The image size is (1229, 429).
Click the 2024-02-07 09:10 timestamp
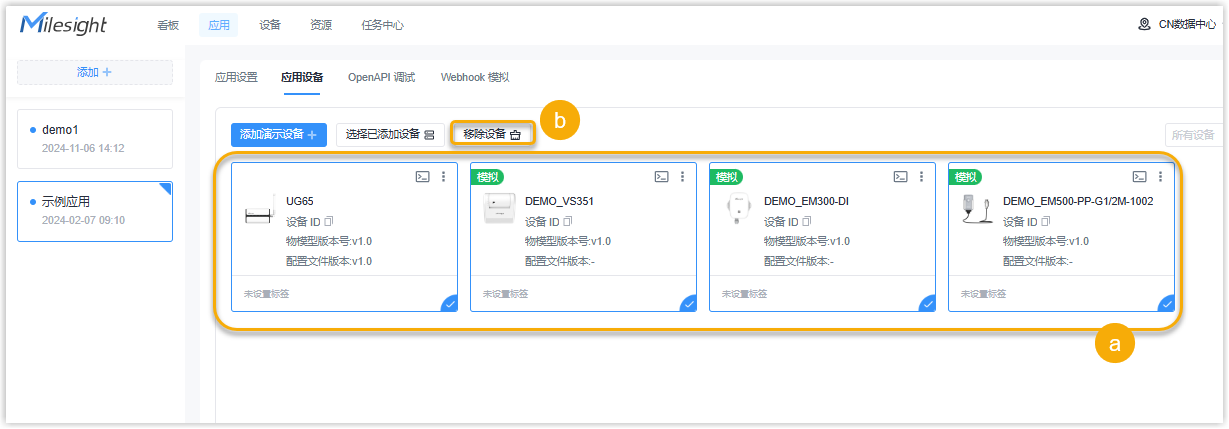click(83, 220)
